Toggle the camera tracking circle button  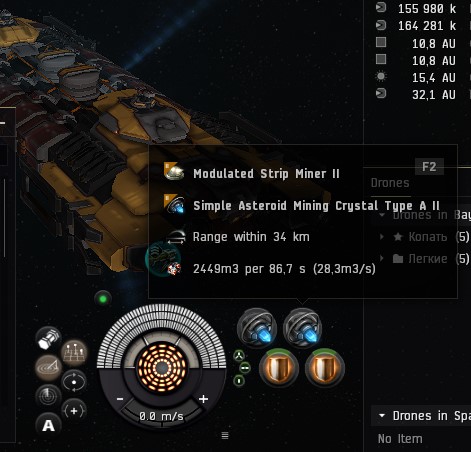point(74,381)
